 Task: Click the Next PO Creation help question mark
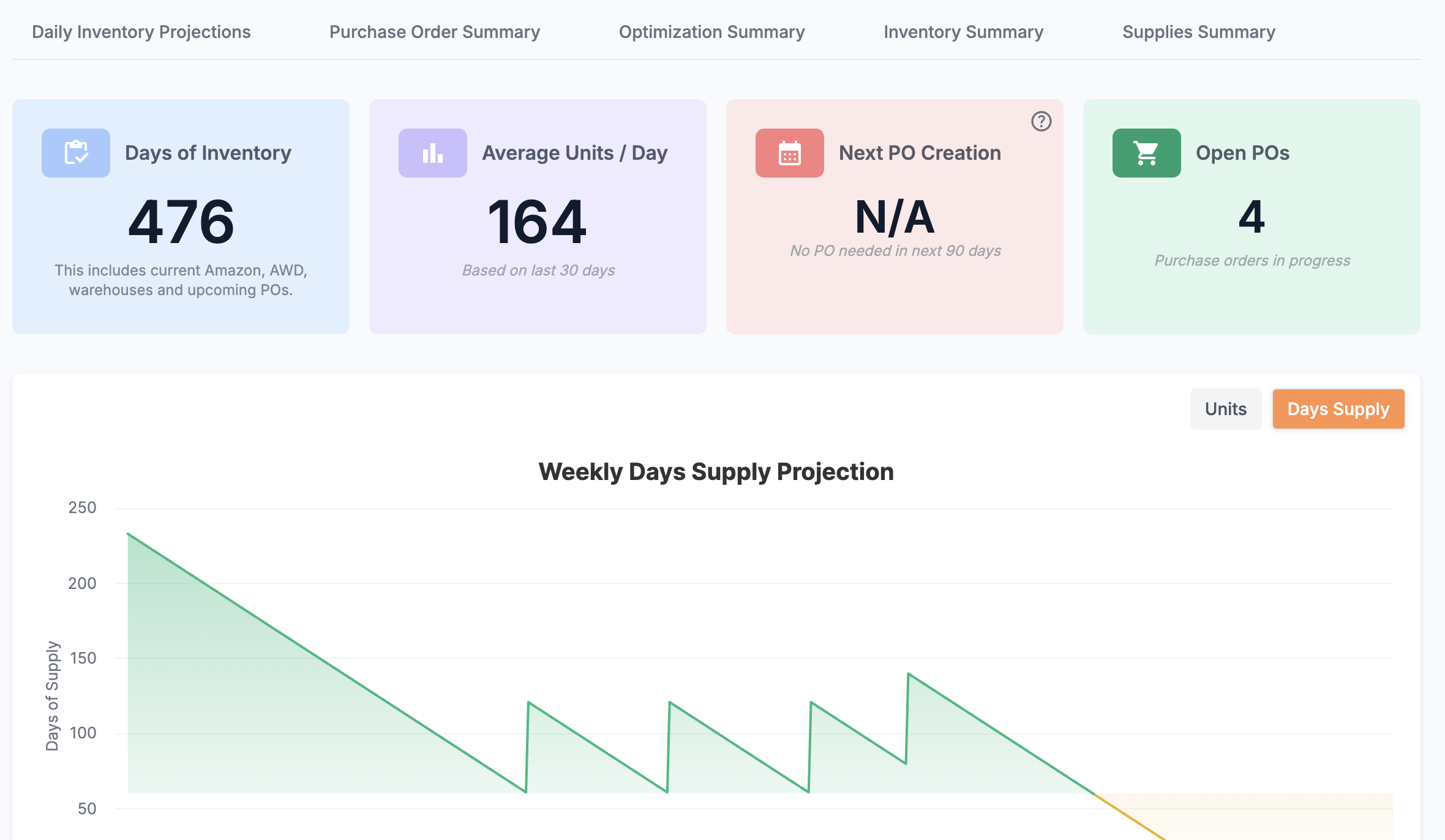tap(1041, 121)
